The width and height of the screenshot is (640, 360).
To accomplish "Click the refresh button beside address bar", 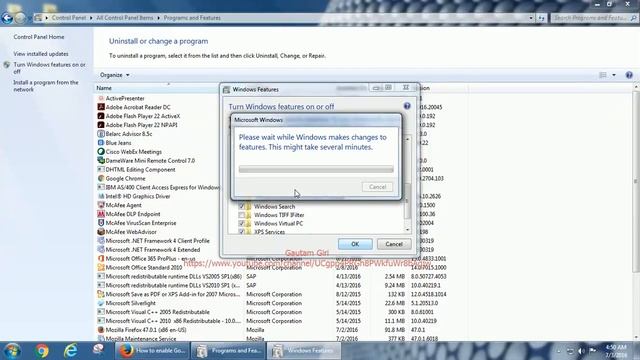I will [542, 18].
